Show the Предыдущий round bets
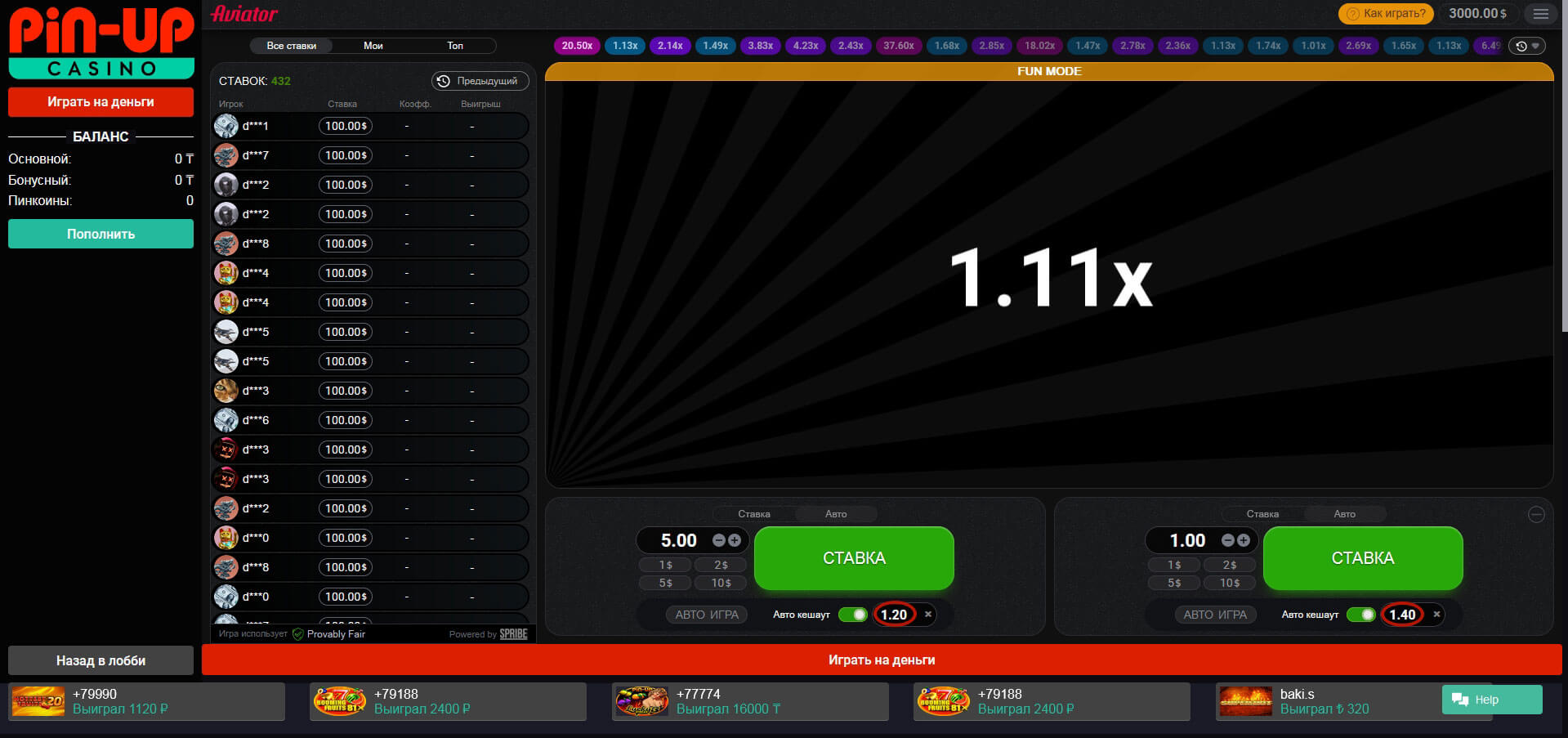 click(x=480, y=81)
